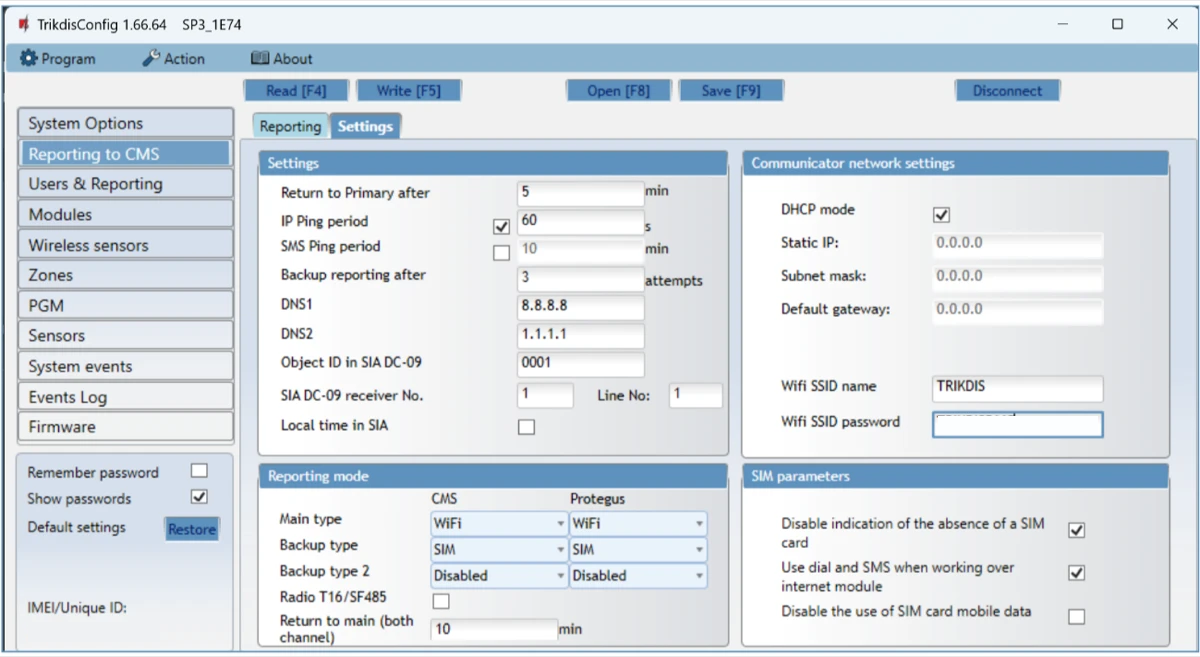Viewport: 1200px width, 657px height.
Task: Switch to the Reporting tab
Action: point(290,126)
